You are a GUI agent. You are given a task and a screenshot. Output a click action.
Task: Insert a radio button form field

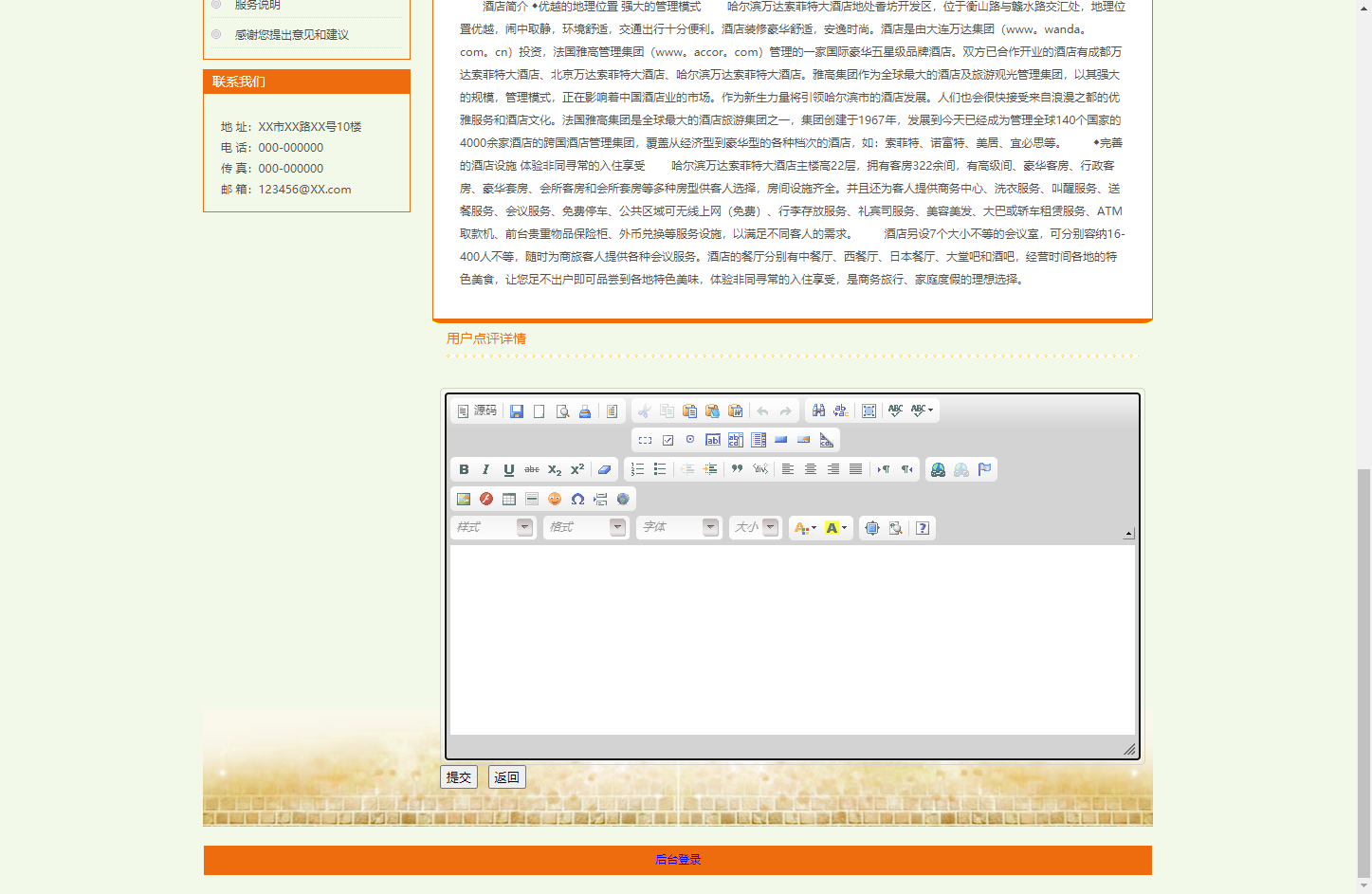point(690,440)
